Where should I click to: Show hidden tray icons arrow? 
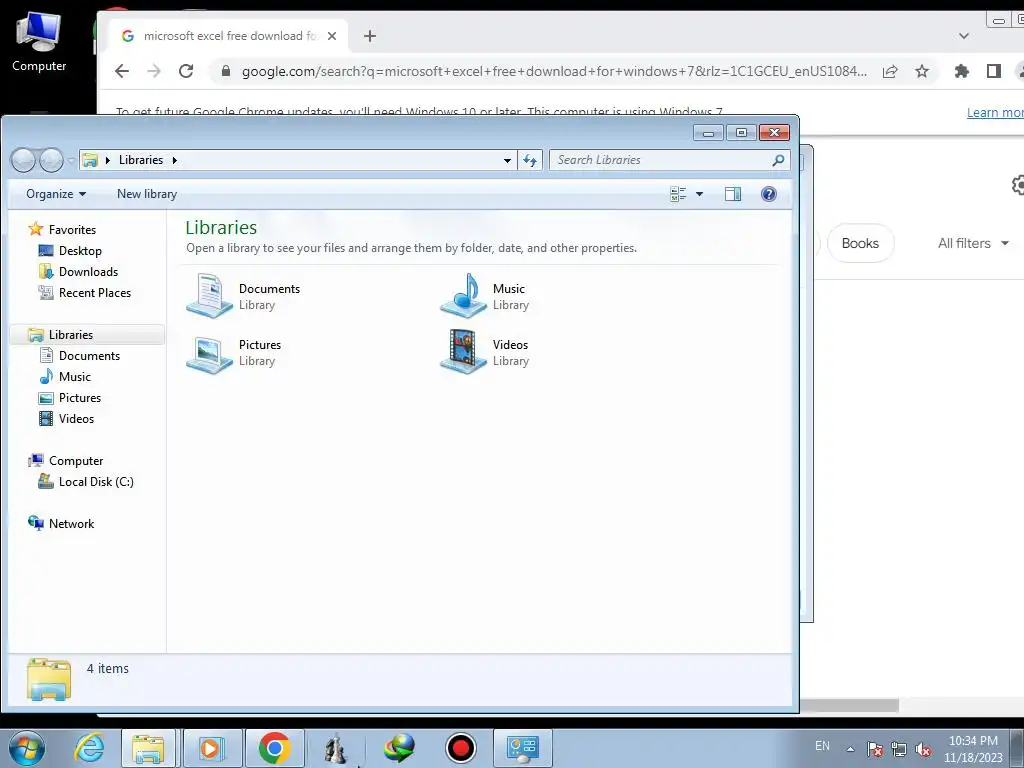tap(850, 749)
